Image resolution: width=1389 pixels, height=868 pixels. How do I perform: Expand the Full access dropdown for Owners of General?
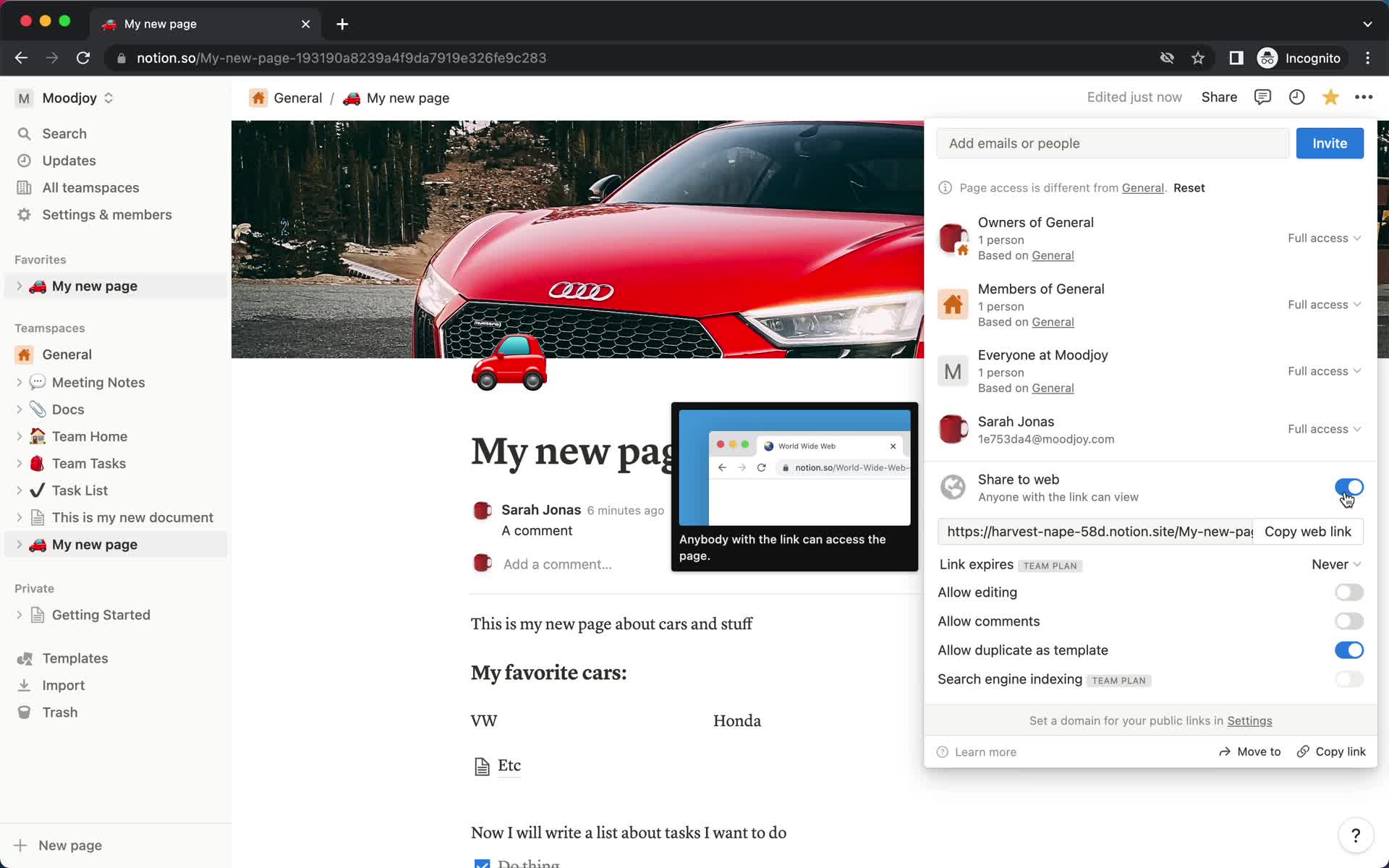[x=1323, y=237]
